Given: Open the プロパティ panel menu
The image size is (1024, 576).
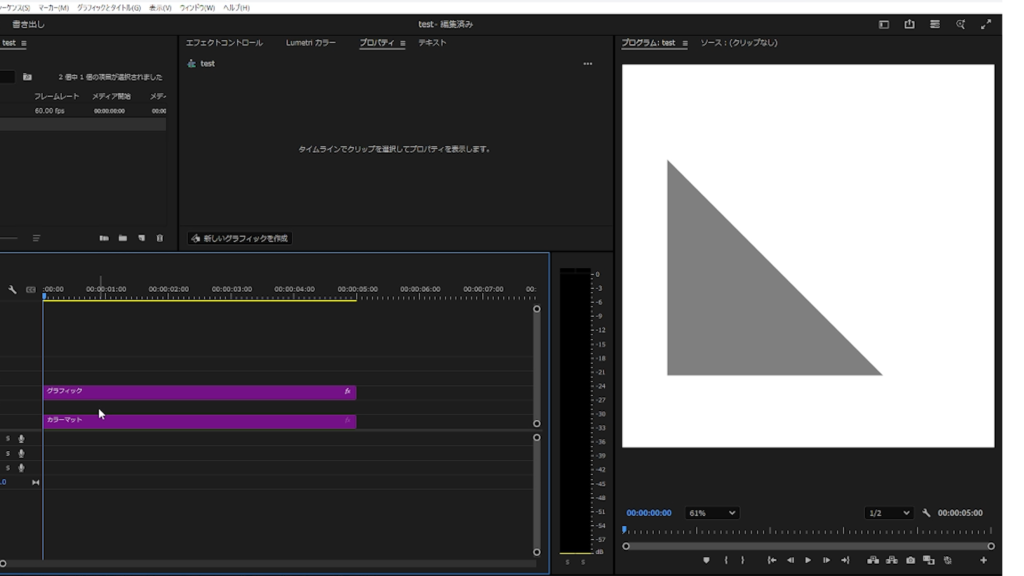Looking at the screenshot, I should click(x=402, y=43).
